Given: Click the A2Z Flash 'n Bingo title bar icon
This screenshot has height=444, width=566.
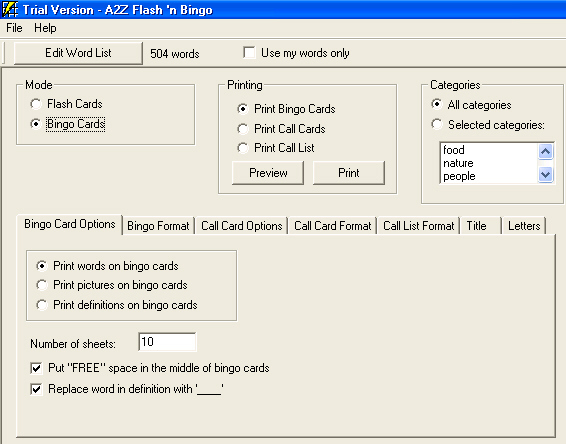Looking at the screenshot, I should 10,9.
